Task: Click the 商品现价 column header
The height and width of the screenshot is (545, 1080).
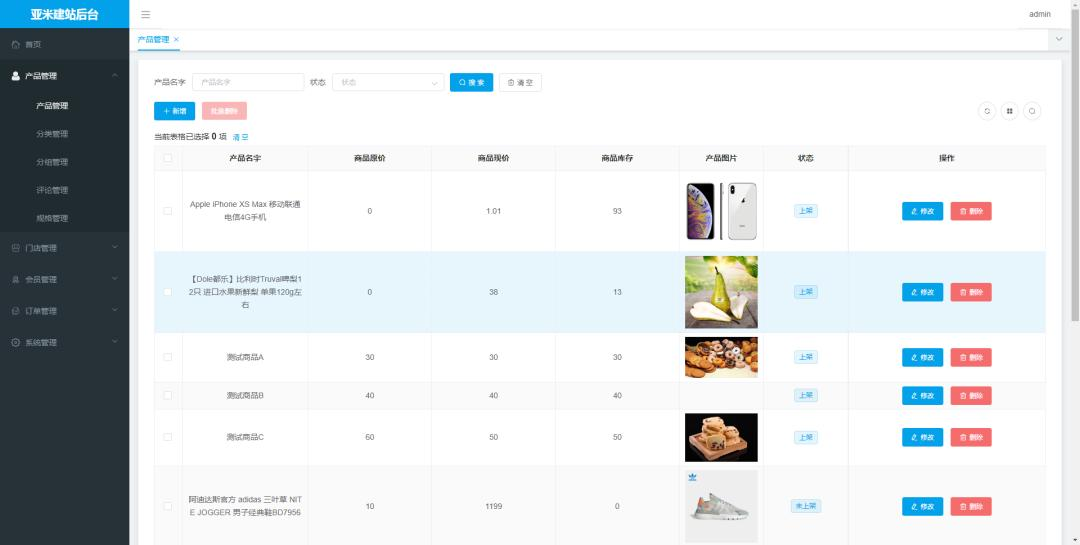Action: click(493, 158)
